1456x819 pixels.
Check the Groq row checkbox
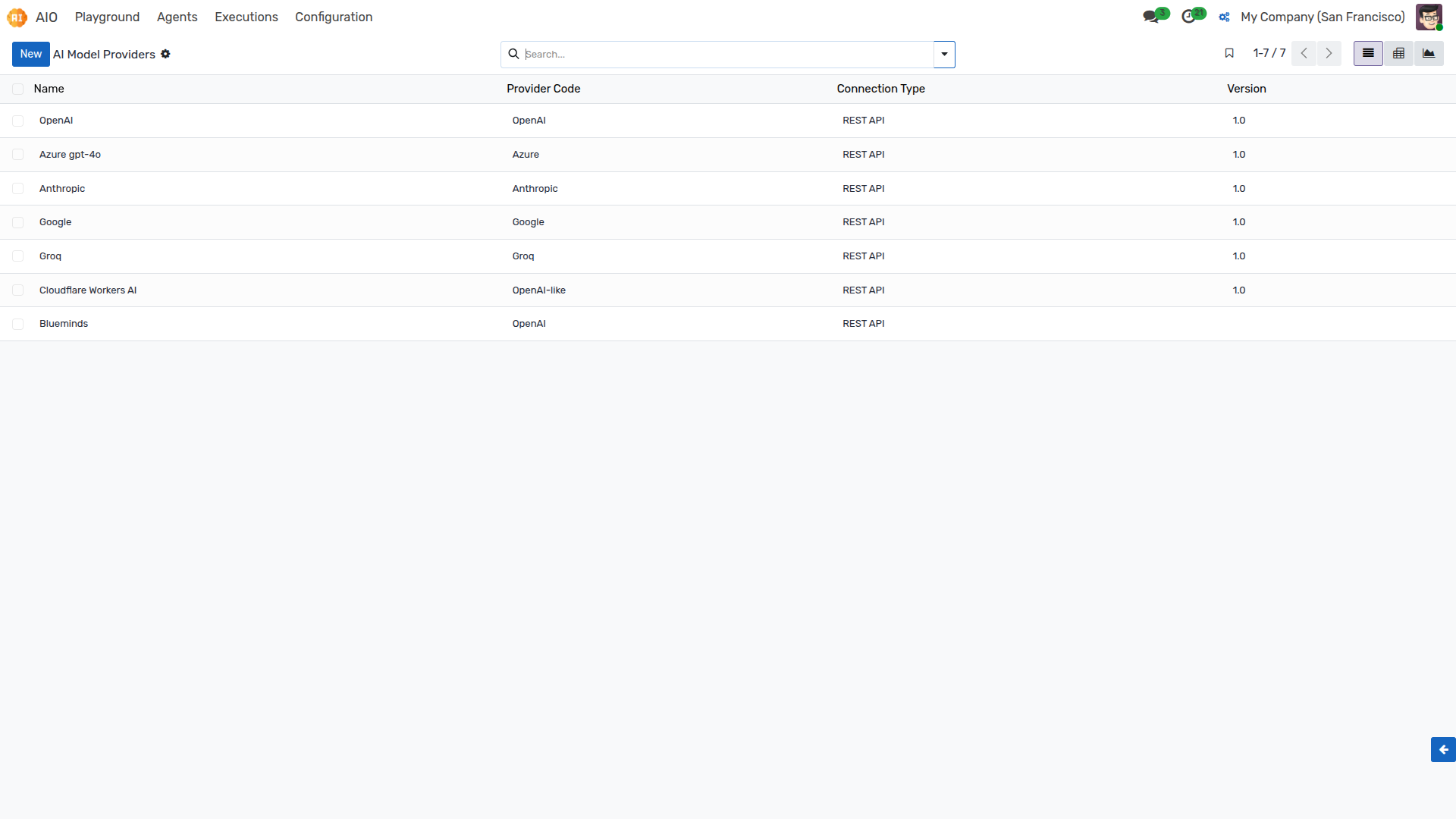click(17, 256)
